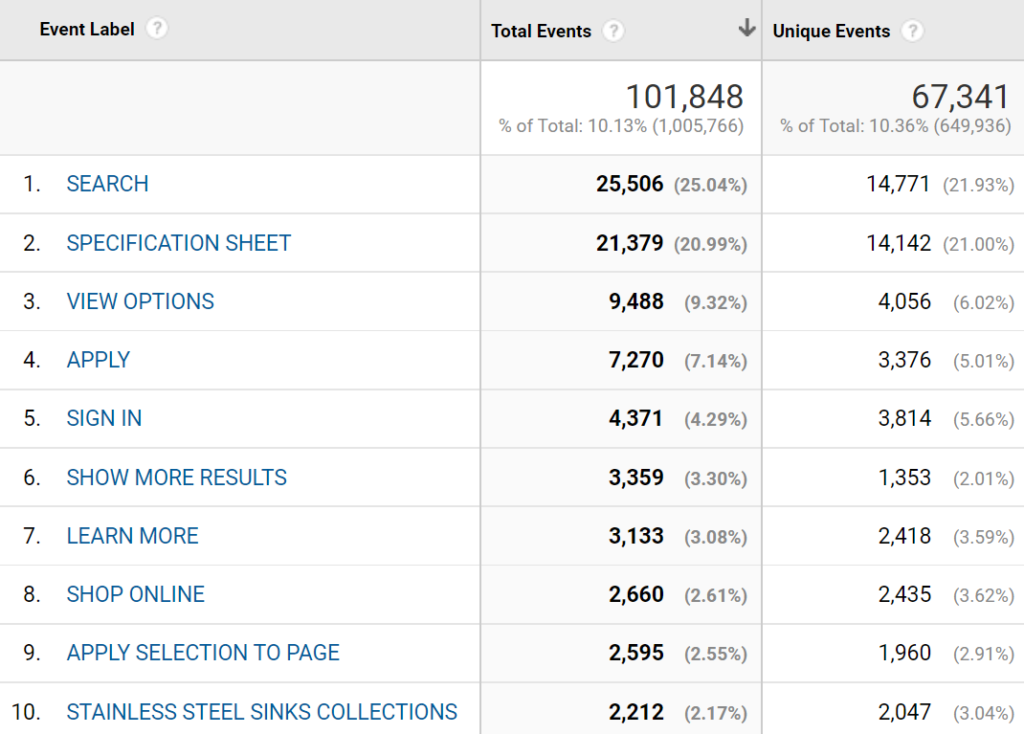The image size is (1024, 734).
Task: Select total events value 2,212
Action: (636, 712)
